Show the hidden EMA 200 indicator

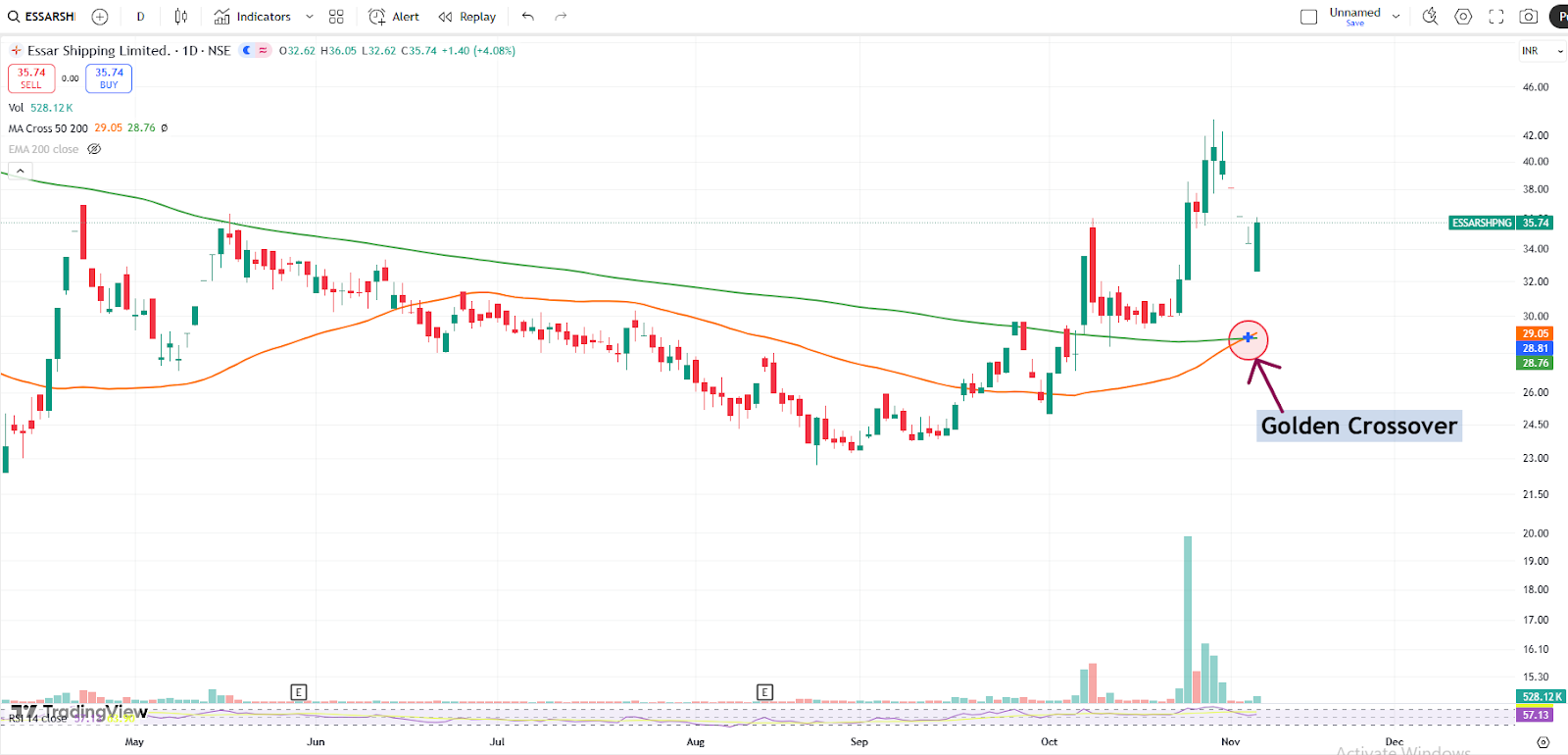(x=94, y=149)
